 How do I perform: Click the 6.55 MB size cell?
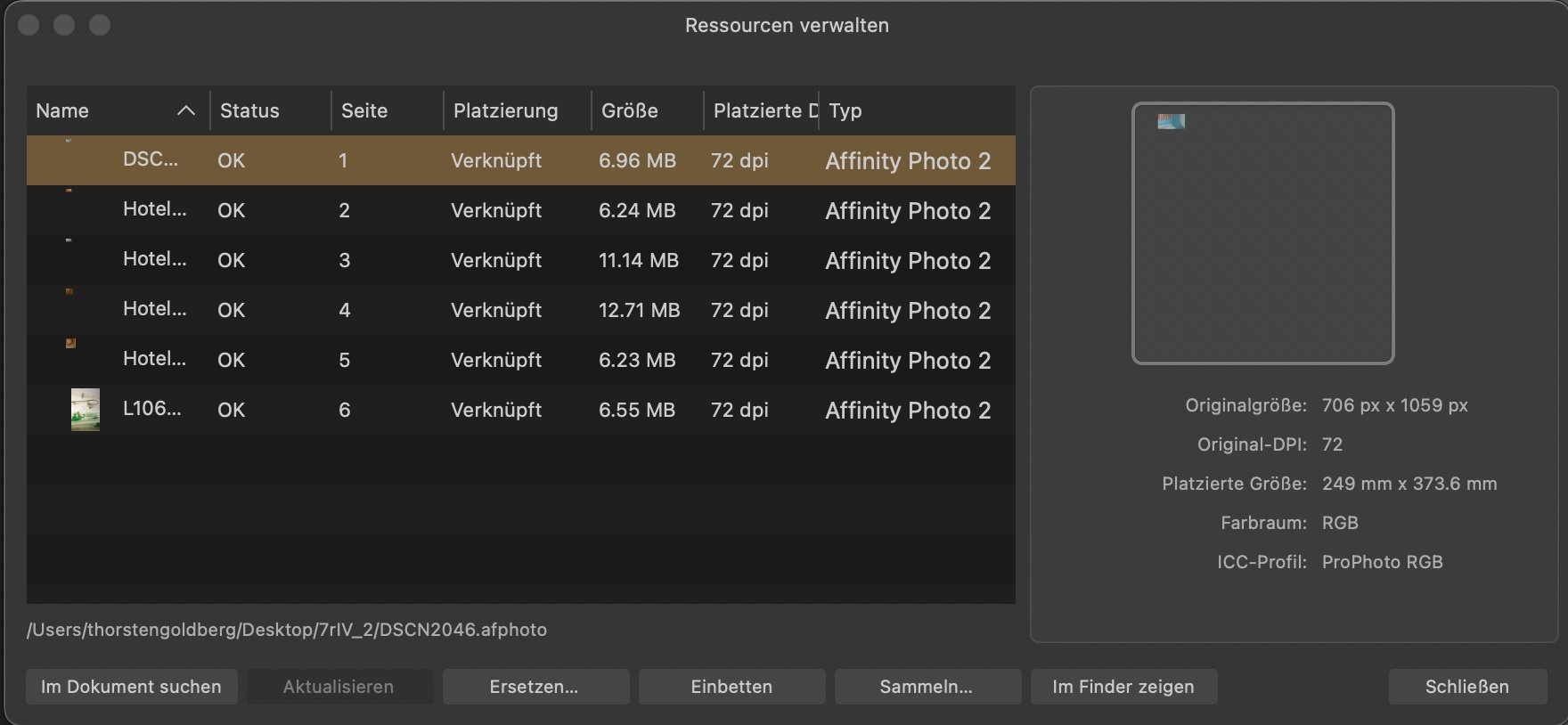click(637, 410)
